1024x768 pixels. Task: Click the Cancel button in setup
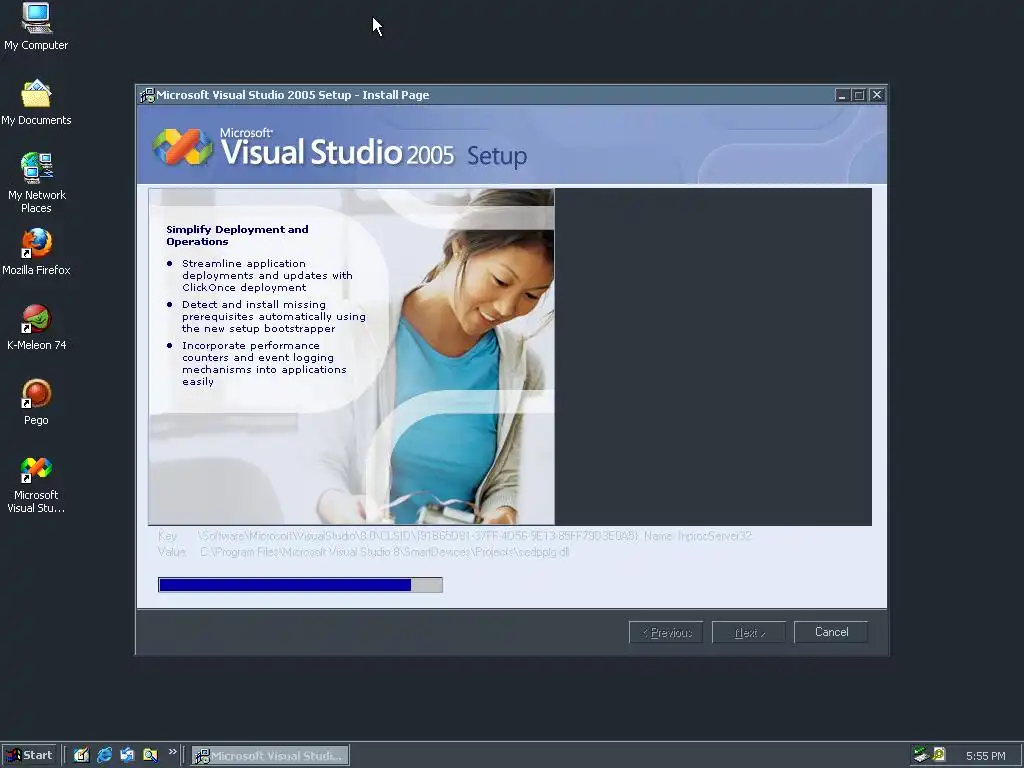831,632
